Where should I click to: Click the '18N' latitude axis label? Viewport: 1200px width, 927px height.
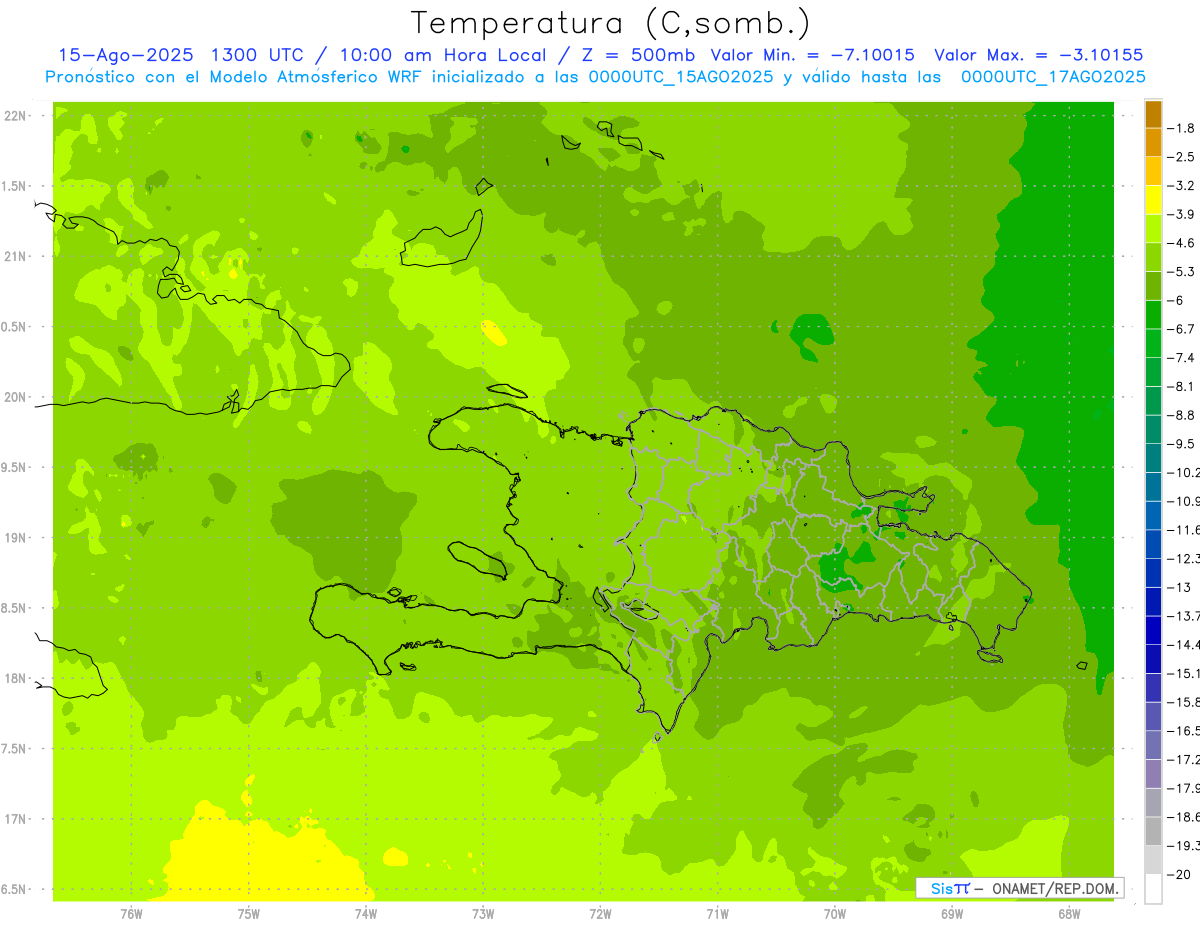point(15,678)
